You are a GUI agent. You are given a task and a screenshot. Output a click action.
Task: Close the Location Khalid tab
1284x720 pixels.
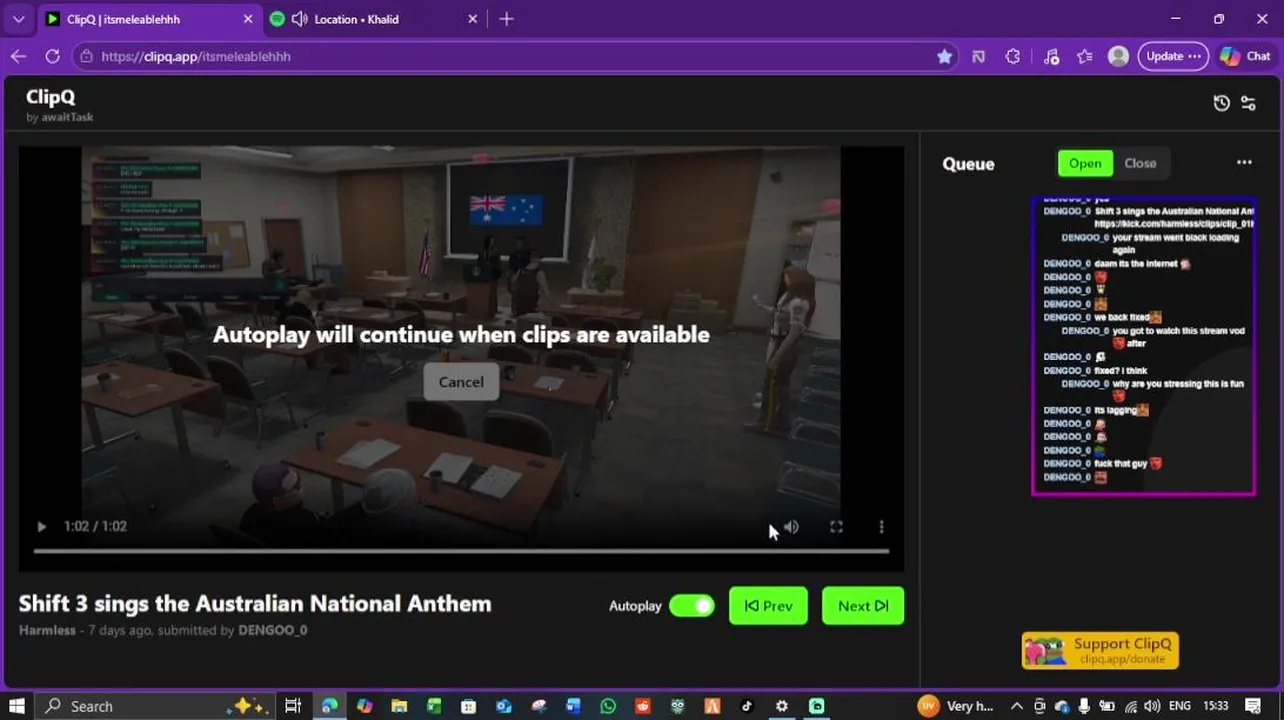(x=473, y=19)
